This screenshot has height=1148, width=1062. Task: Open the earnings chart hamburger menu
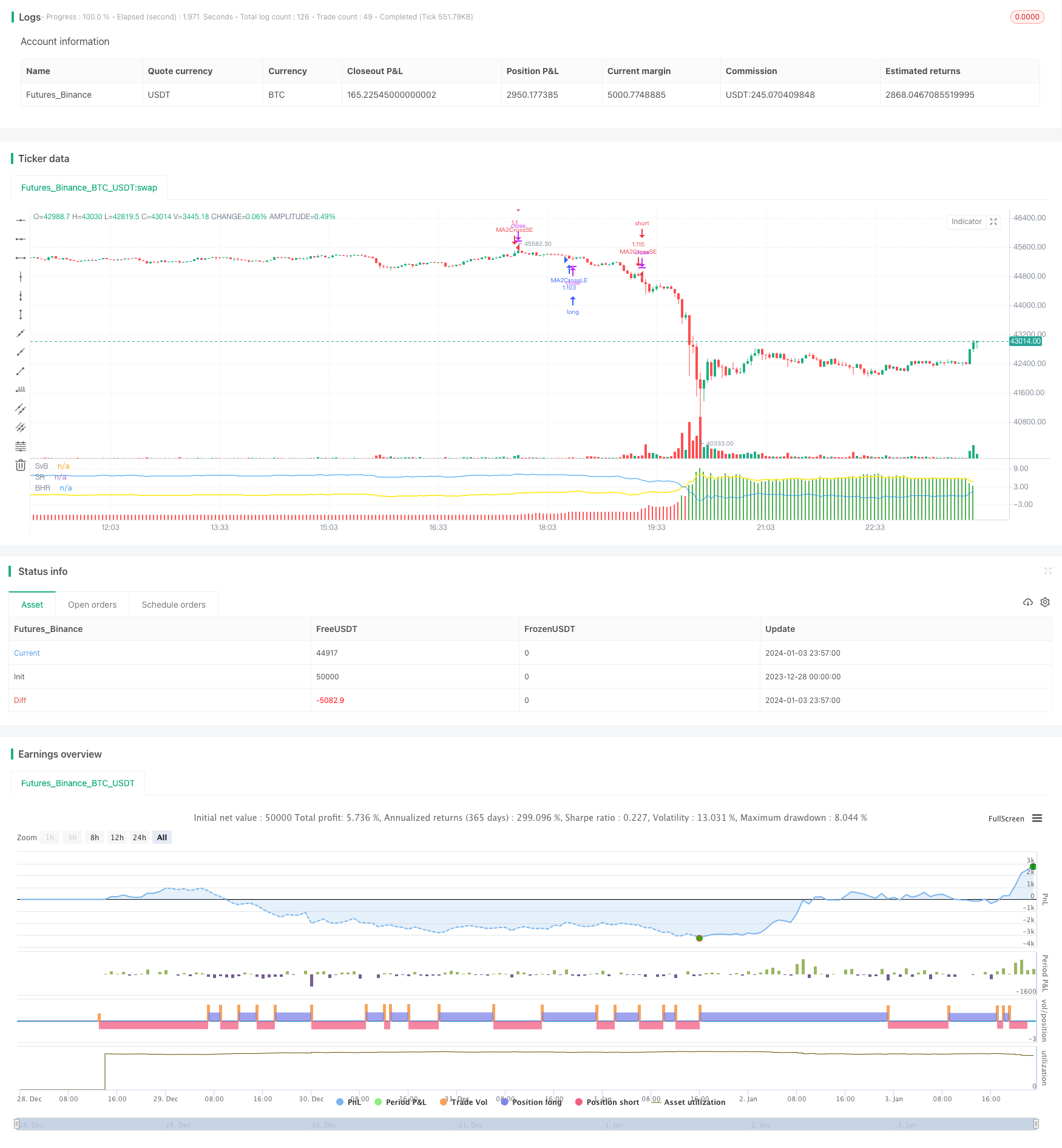[x=1037, y=818]
